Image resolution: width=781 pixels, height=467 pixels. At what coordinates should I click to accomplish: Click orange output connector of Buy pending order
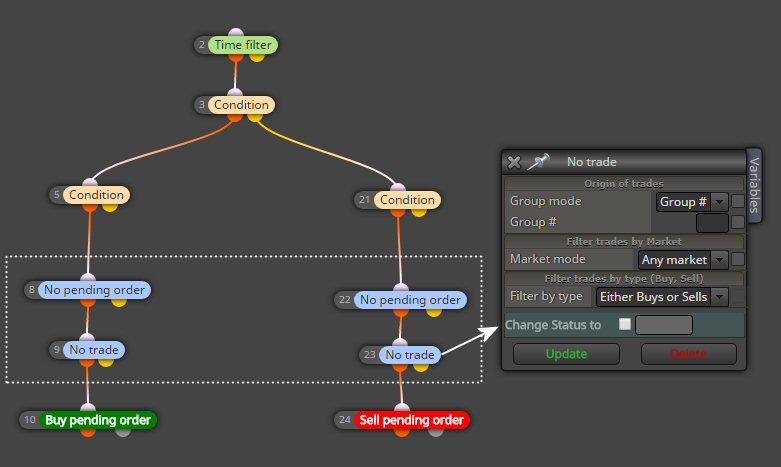pyautogui.click(x=88, y=432)
